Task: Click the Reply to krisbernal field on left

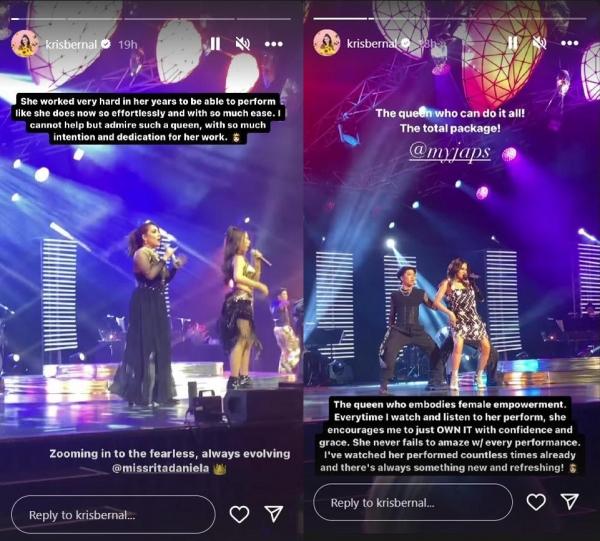Action: (113, 515)
